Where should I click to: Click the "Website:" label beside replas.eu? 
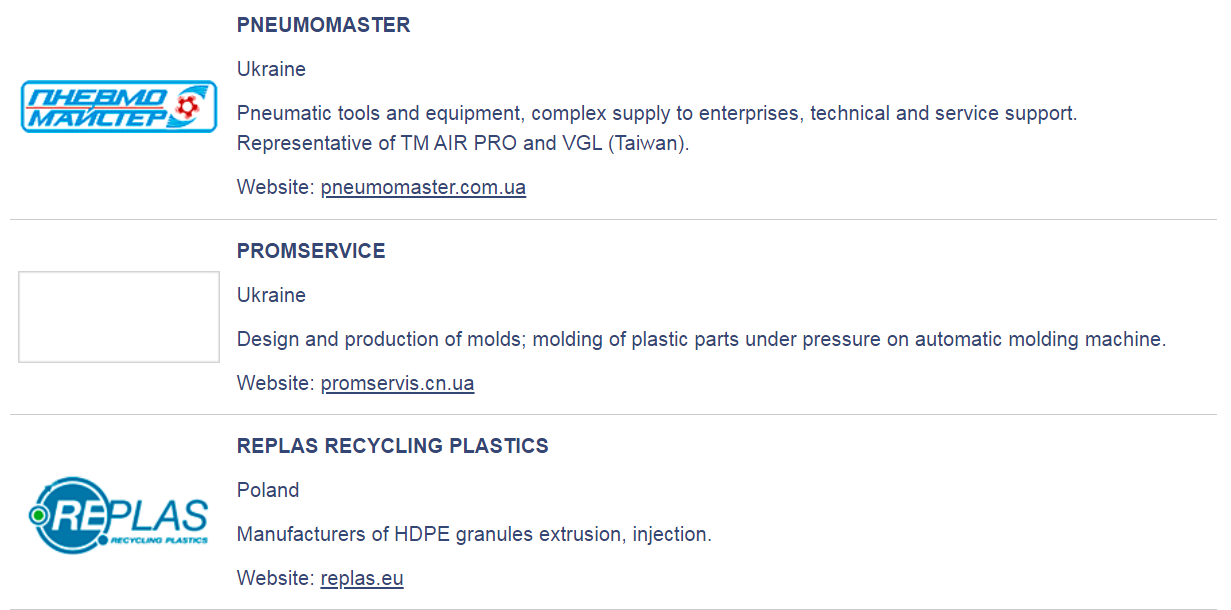(x=275, y=578)
